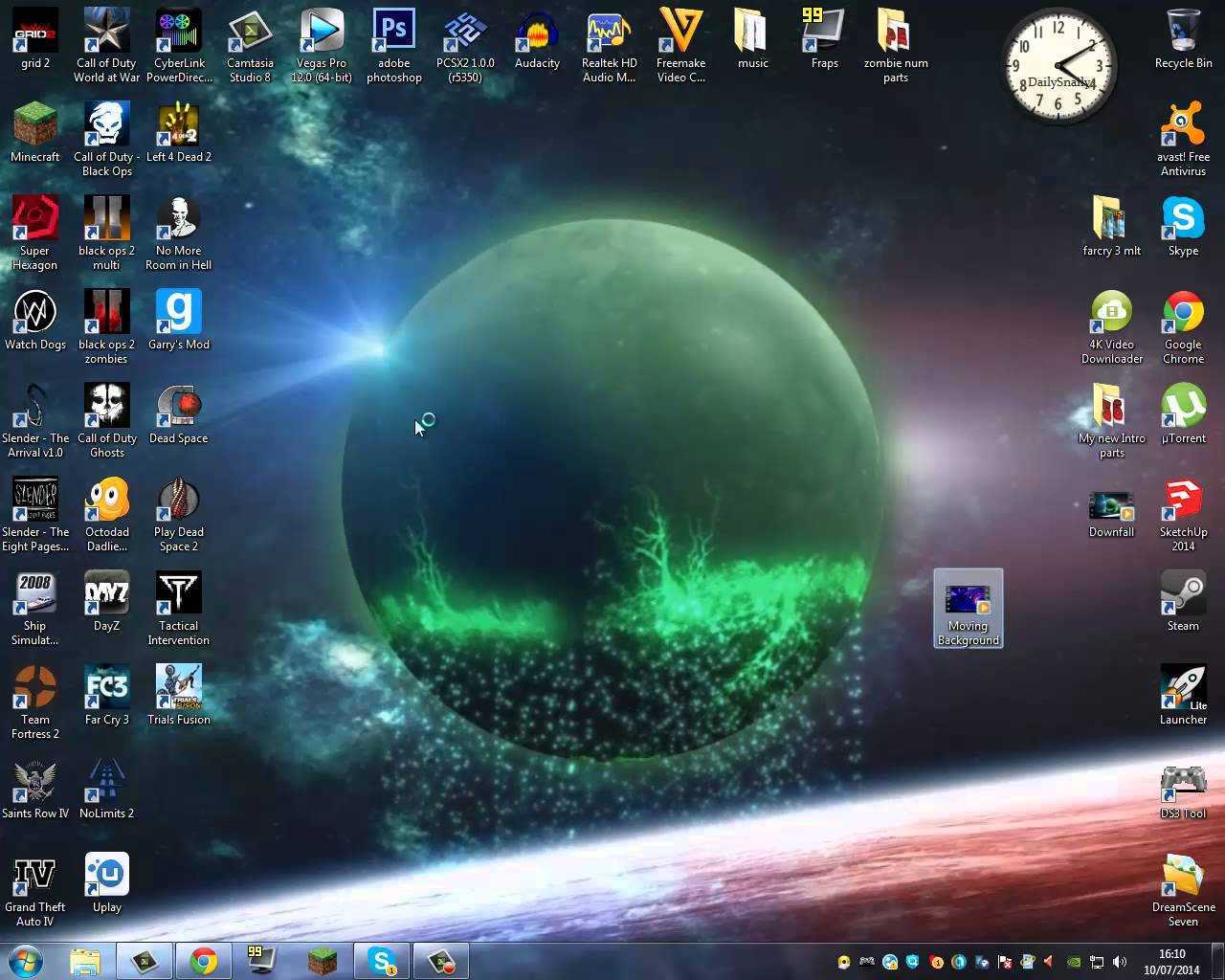Select SketchUp 2014 shortcut
This screenshot has width=1225, height=980.
tap(1183, 515)
